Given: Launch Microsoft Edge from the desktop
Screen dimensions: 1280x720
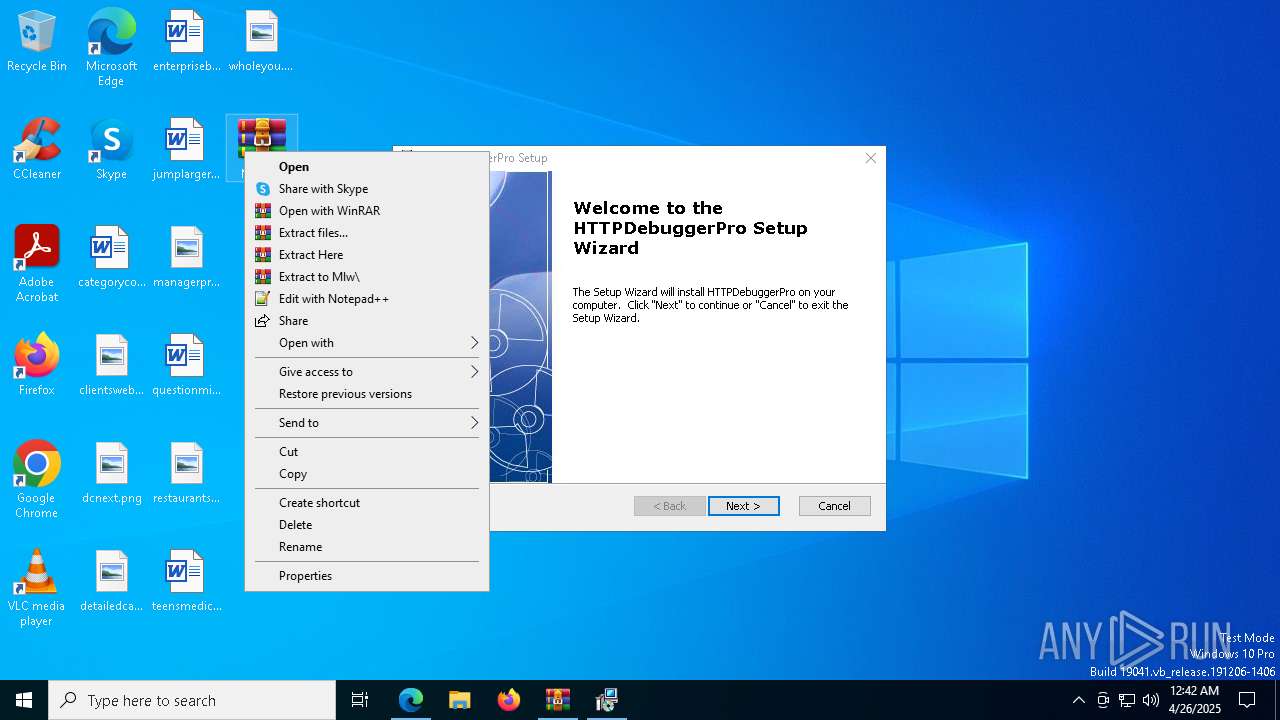Looking at the screenshot, I should click(111, 48).
